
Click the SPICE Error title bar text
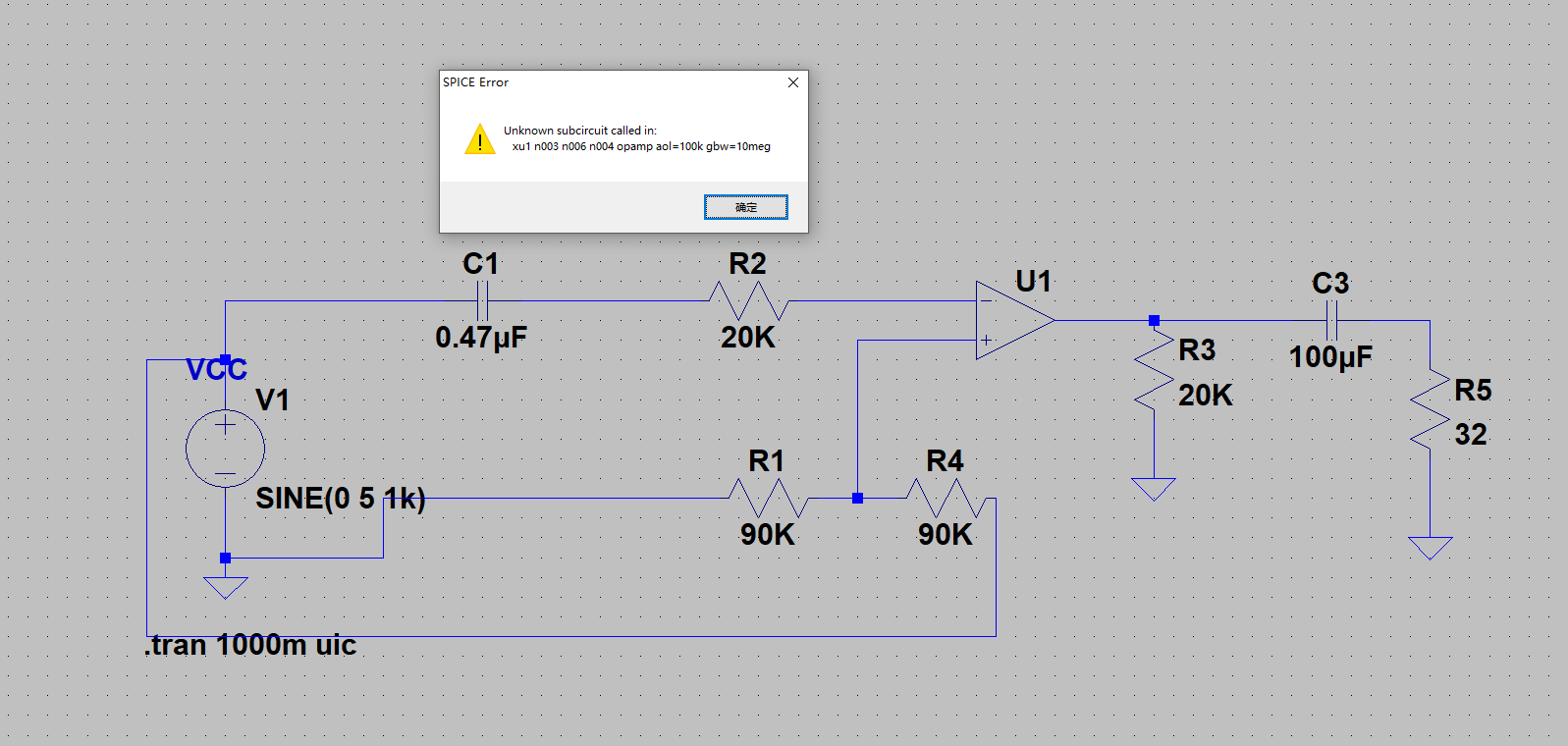point(475,82)
